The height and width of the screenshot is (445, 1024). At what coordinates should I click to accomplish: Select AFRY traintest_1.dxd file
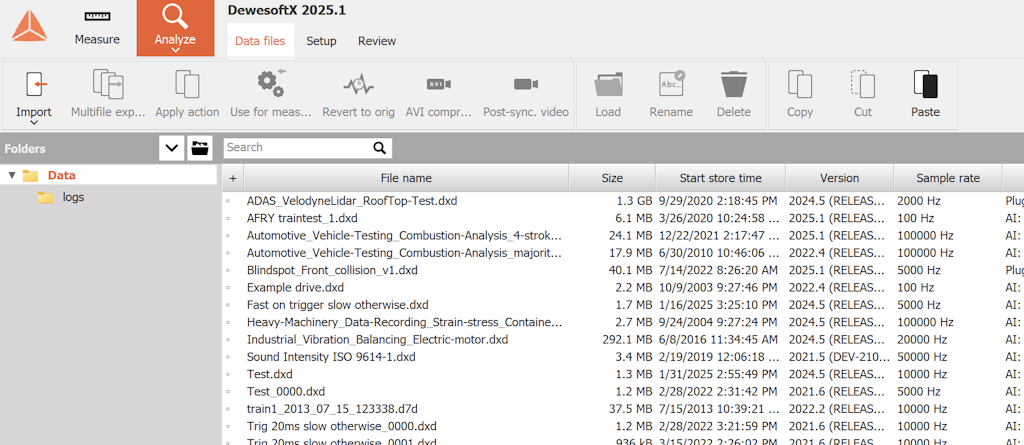[302, 218]
